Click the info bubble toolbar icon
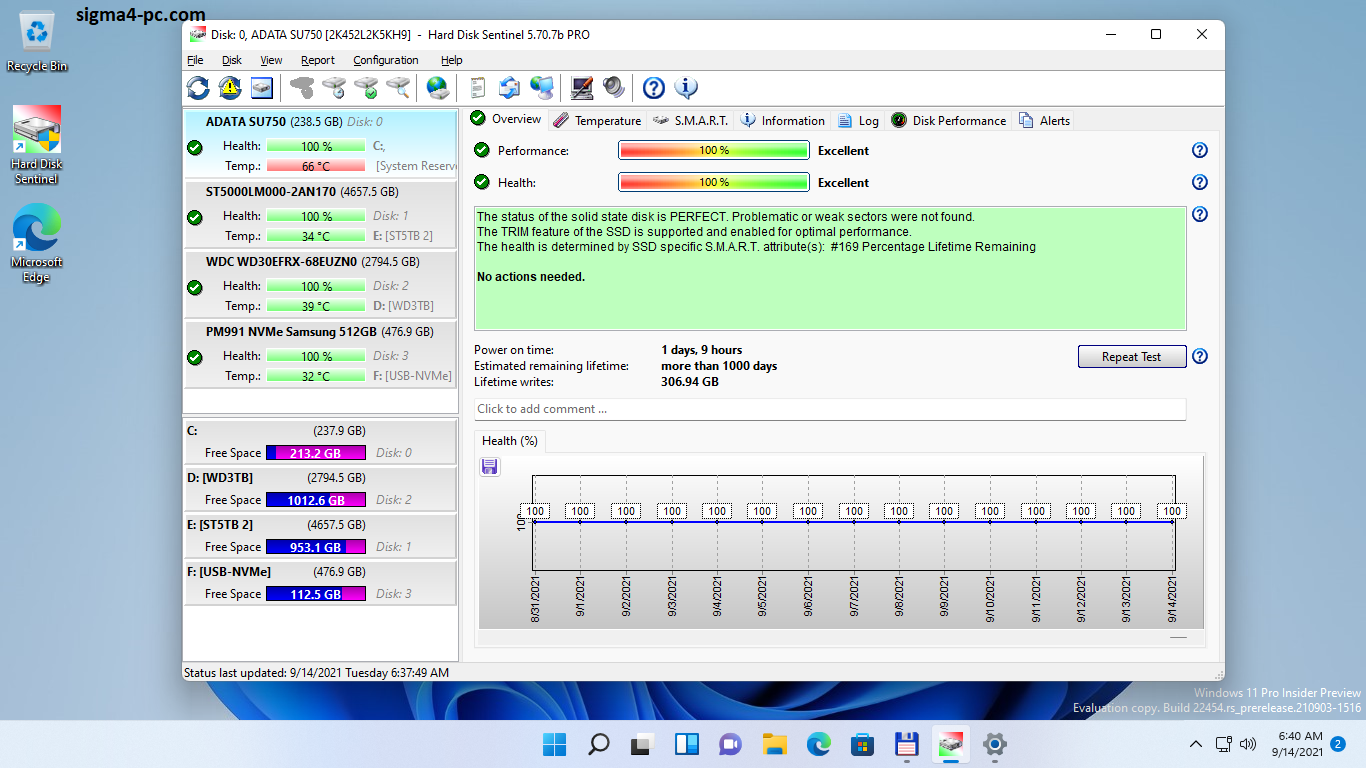This screenshot has width=1366, height=768. pyautogui.click(x=686, y=88)
